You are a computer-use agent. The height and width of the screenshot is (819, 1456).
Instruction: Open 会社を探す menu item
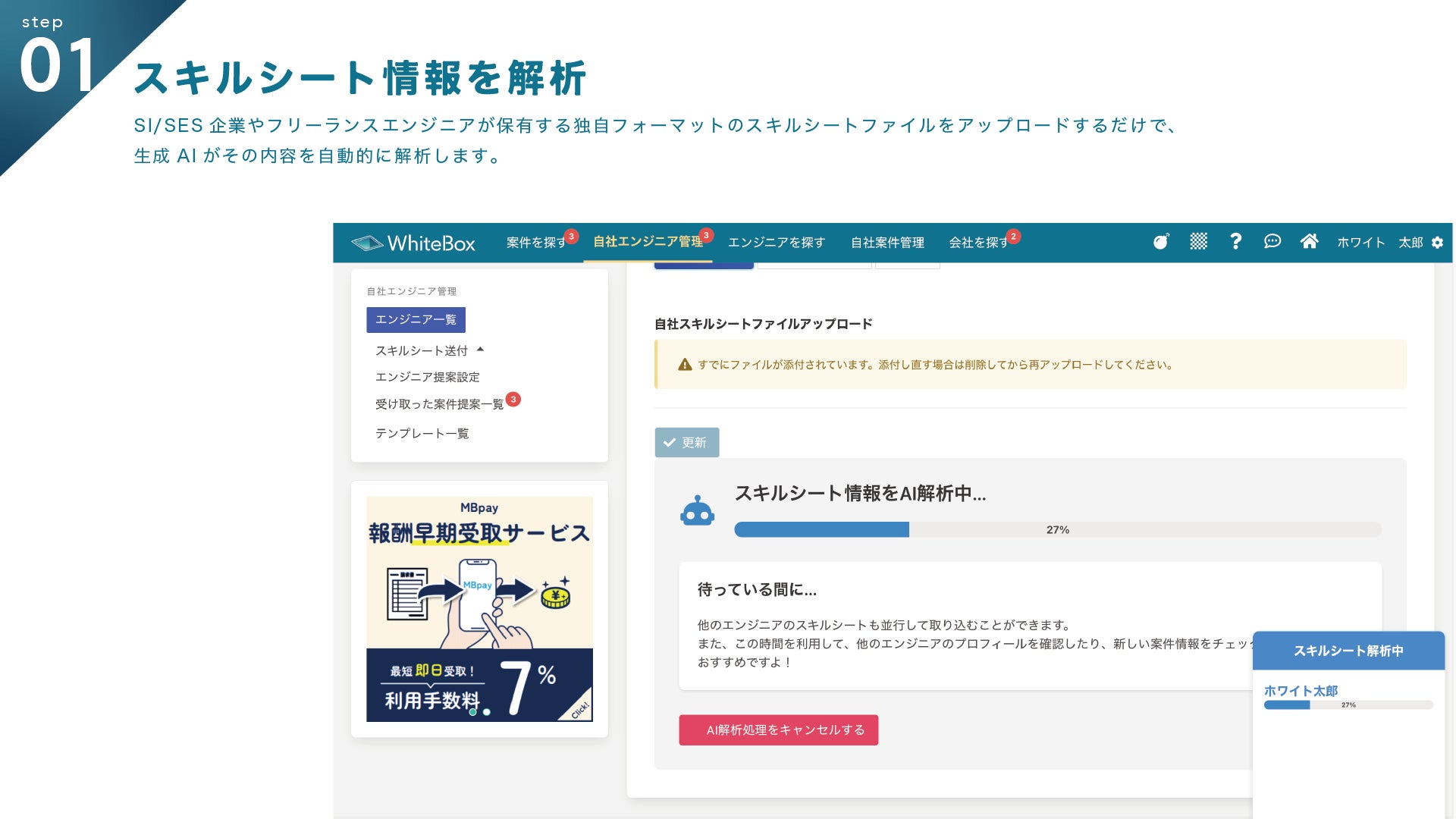pyautogui.click(x=977, y=243)
